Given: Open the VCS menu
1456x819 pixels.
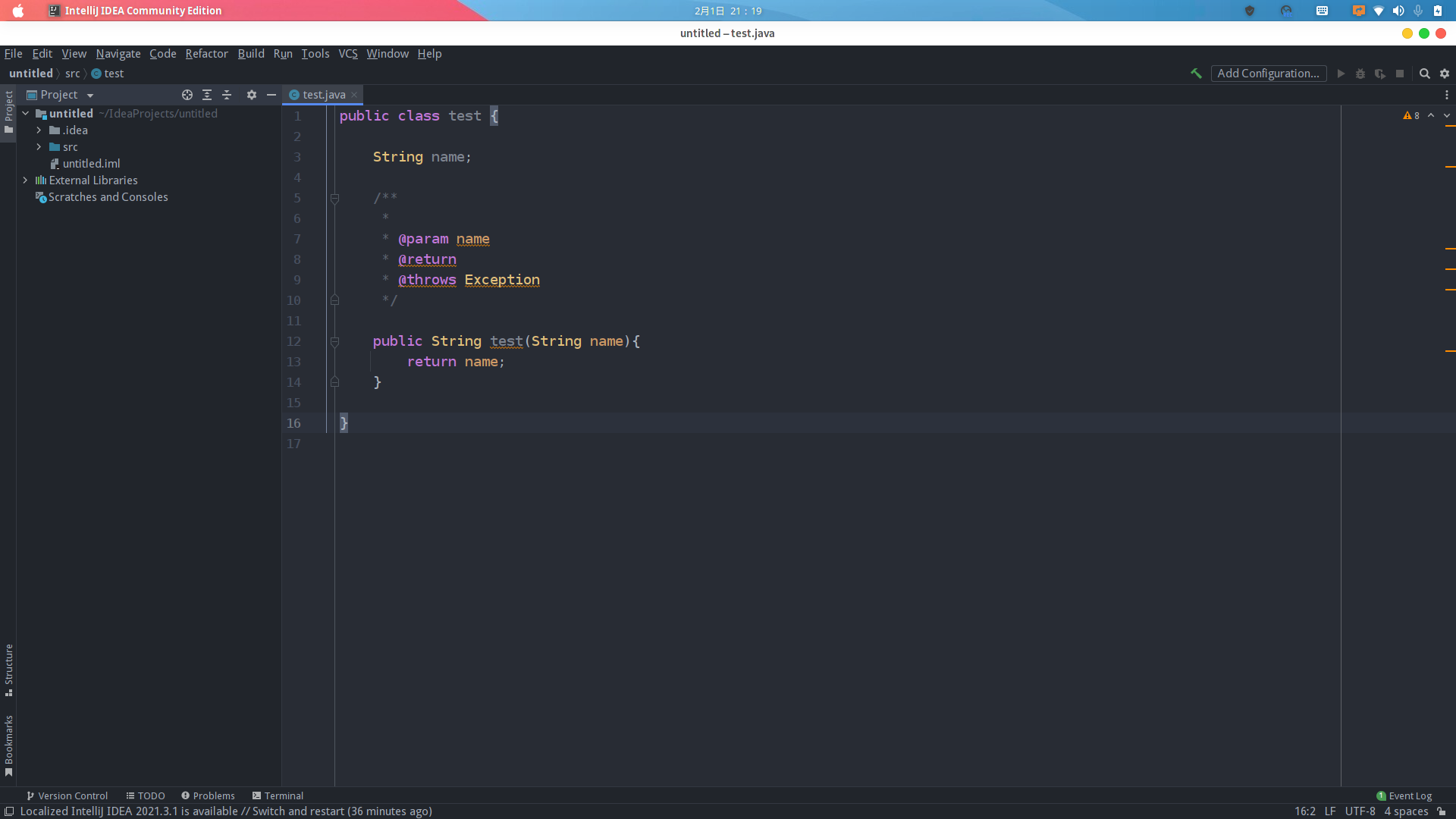Looking at the screenshot, I should tap(348, 54).
